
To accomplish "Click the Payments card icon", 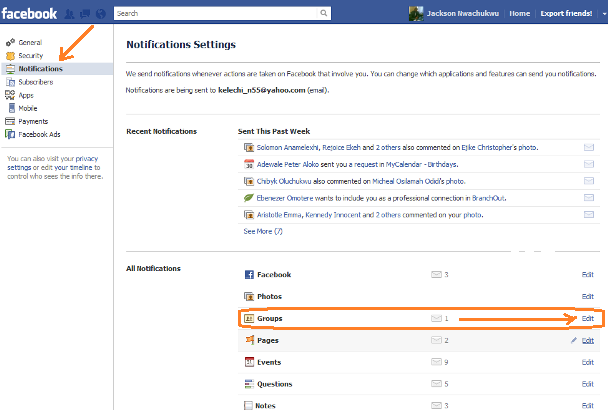I will [10, 121].
